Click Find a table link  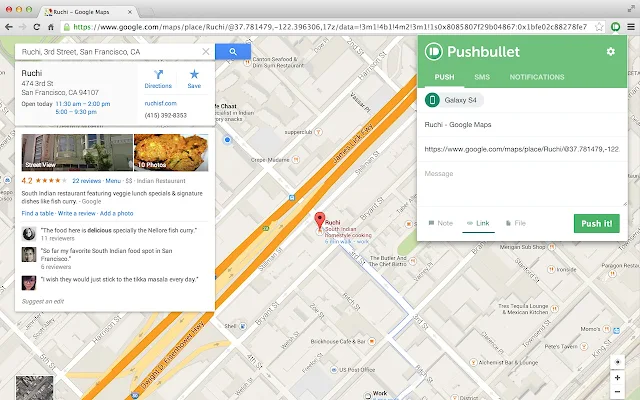[38, 213]
